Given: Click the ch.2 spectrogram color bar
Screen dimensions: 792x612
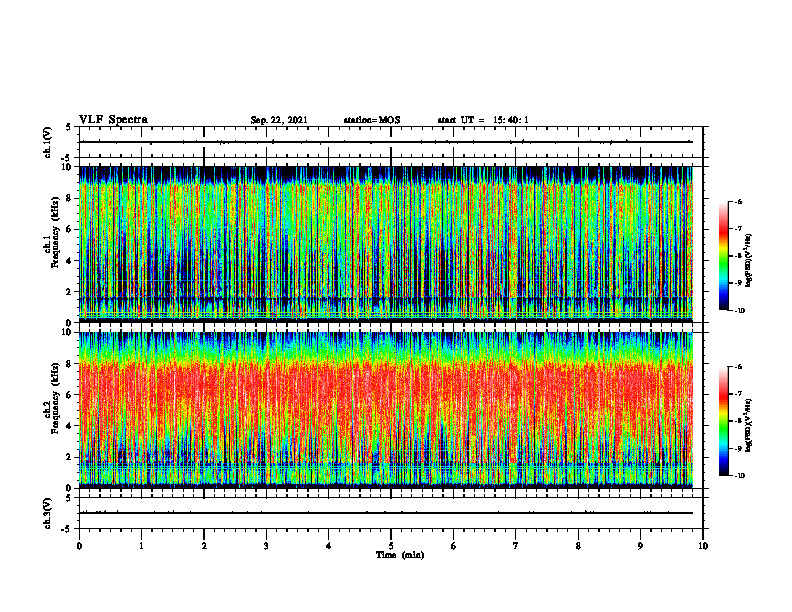Looking at the screenshot, I should [x=723, y=421].
